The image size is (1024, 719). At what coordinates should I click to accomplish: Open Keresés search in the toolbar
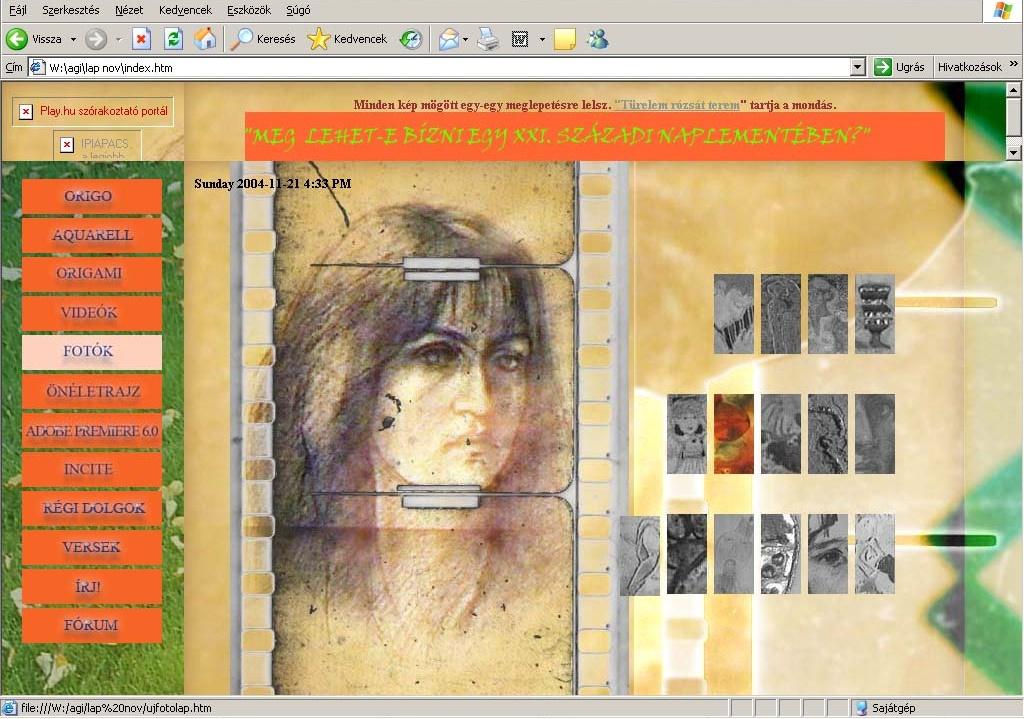click(264, 39)
